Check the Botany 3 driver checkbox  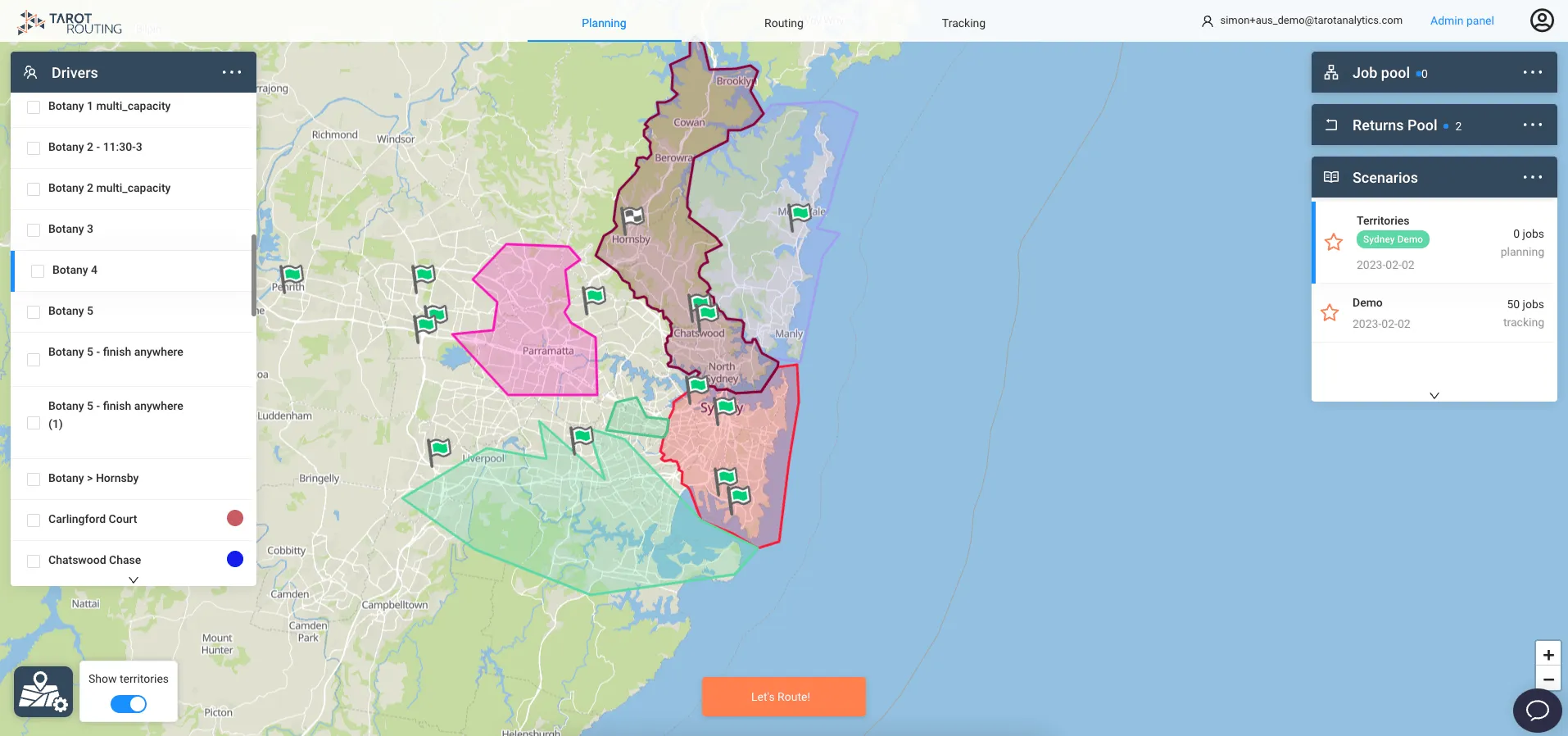[x=34, y=230]
